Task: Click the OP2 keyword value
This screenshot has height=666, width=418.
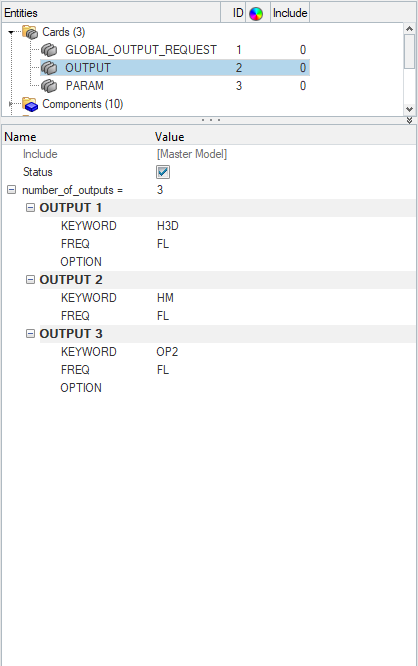Action: (167, 352)
